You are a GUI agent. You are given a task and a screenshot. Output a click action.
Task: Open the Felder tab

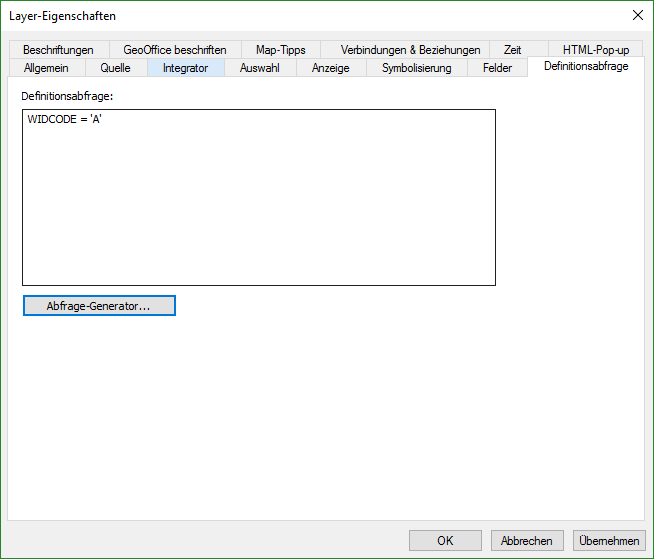(497, 68)
